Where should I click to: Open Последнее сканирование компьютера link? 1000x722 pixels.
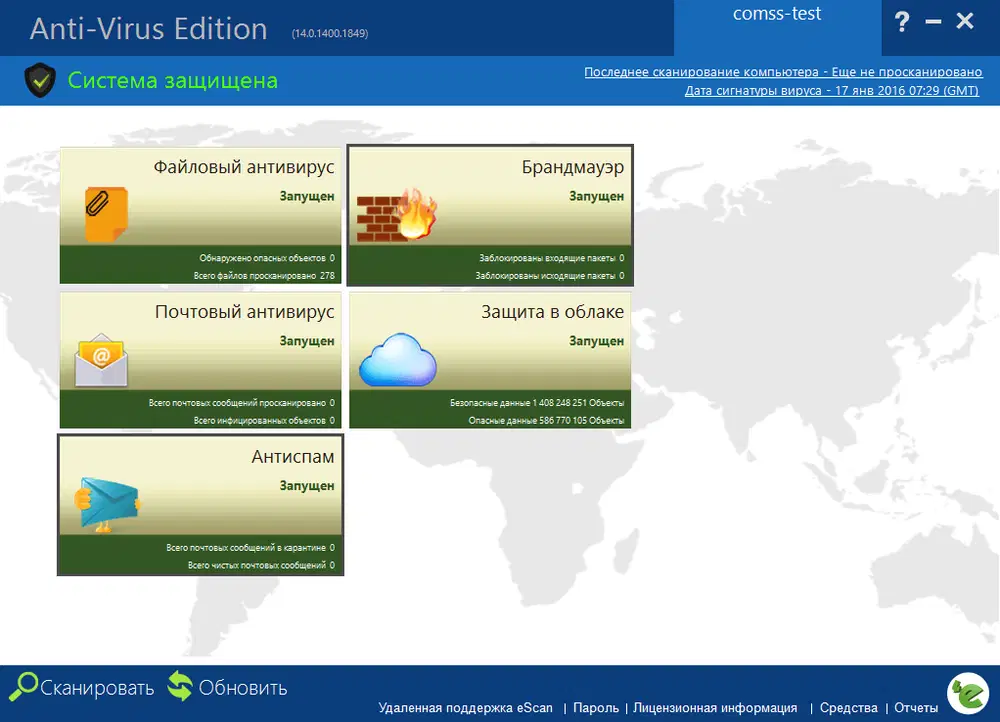[783, 72]
